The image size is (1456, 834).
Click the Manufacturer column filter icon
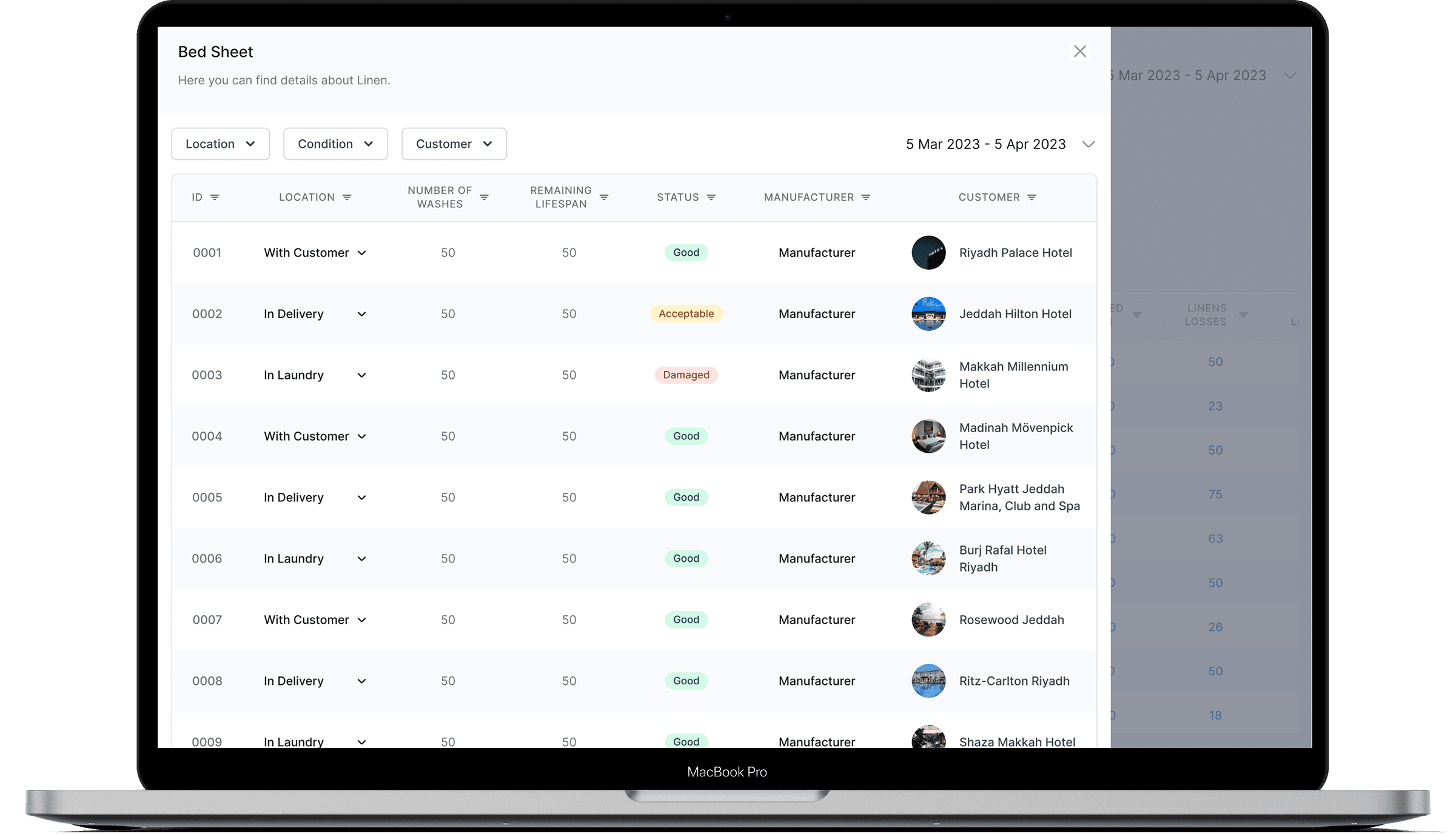pyautogui.click(x=866, y=198)
